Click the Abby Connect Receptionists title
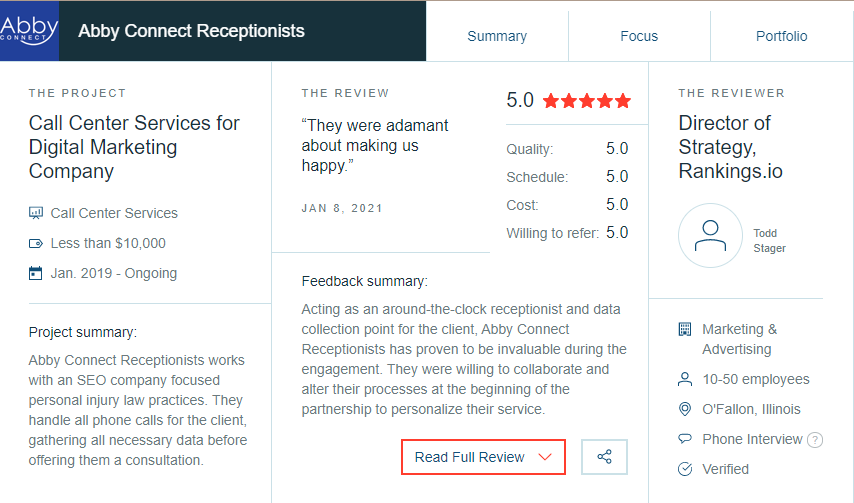This screenshot has height=503, width=854. coord(191,30)
